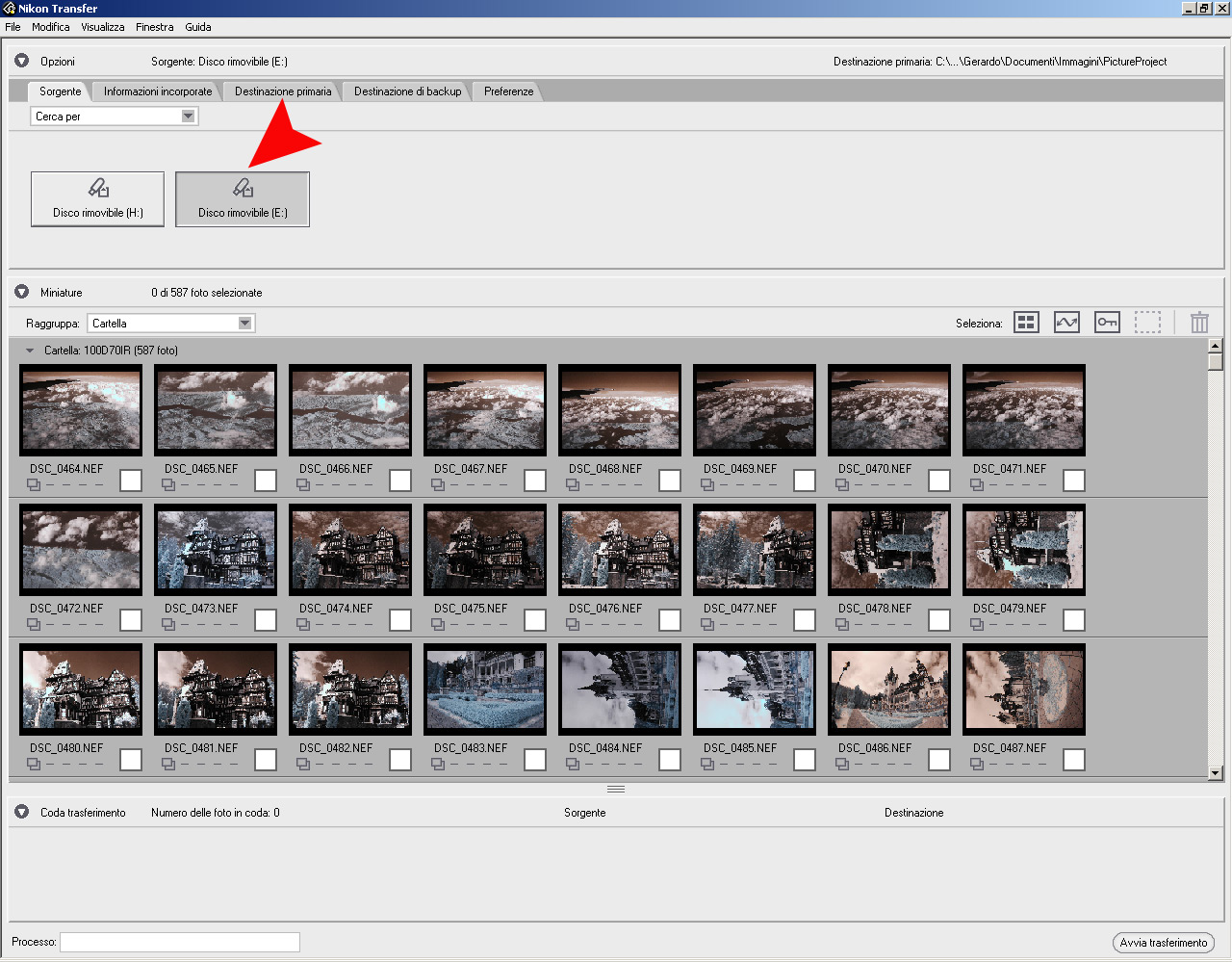Open the Finestra menu

click(154, 27)
